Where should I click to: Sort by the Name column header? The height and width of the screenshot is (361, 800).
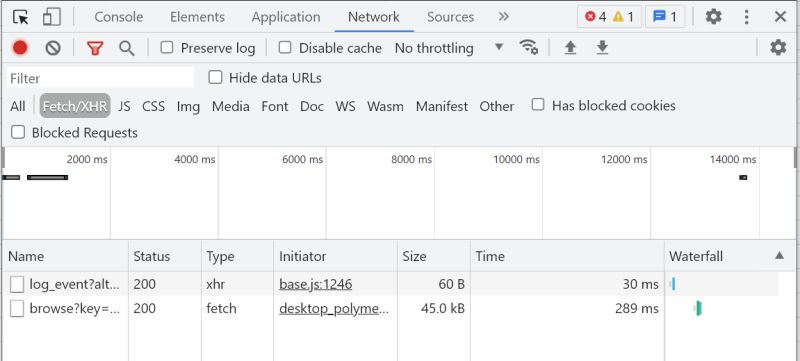[65, 256]
